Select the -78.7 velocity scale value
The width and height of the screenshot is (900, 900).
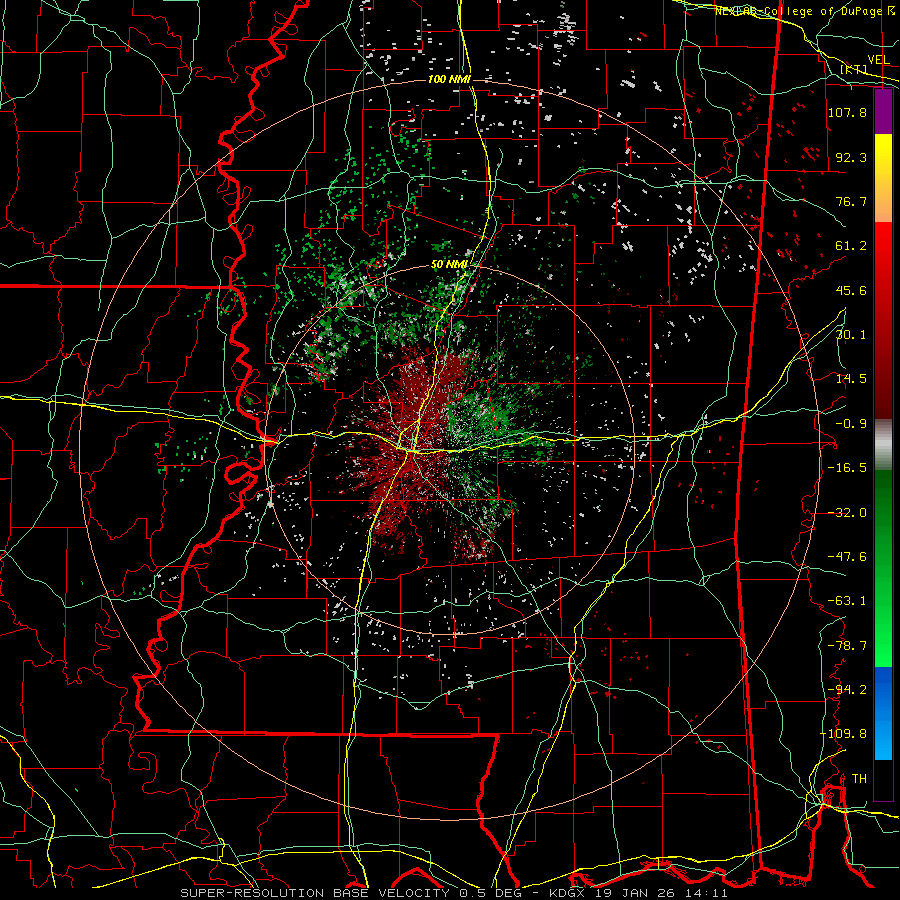[x=847, y=646]
